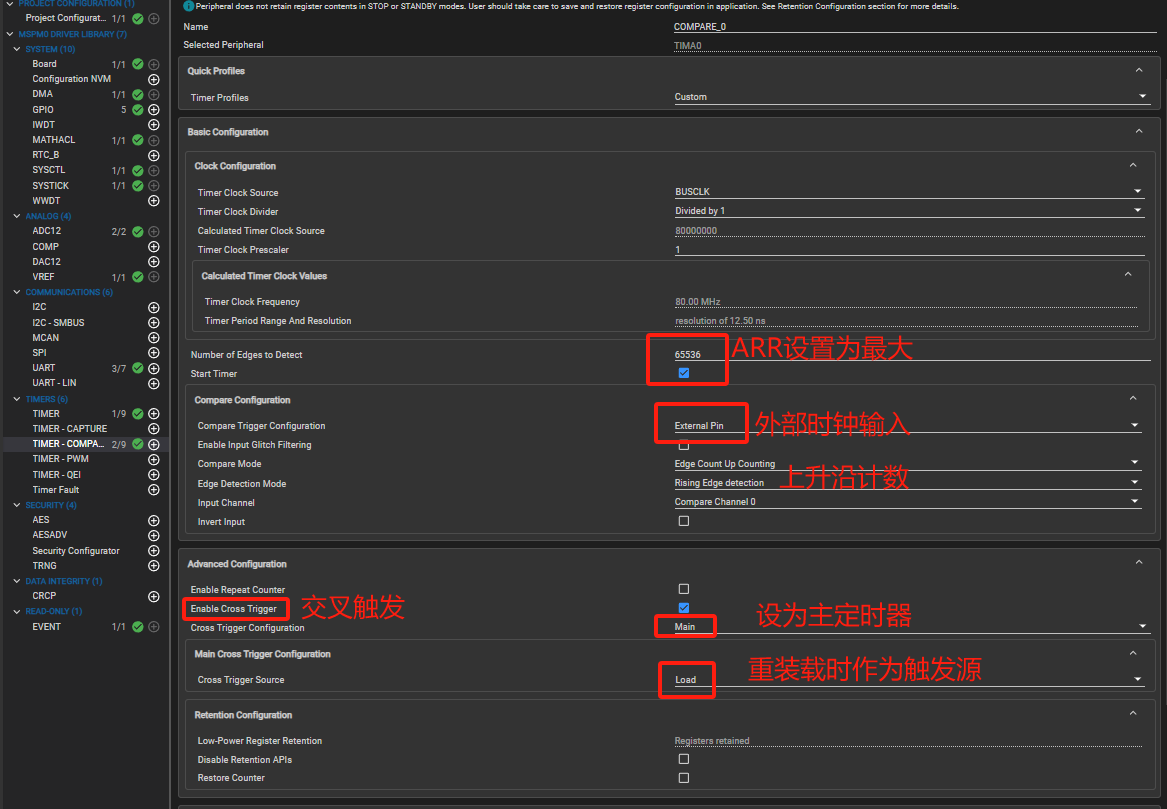The width and height of the screenshot is (1167, 809).
Task: Add an IWDT instance via plus icon
Action: 154,125
